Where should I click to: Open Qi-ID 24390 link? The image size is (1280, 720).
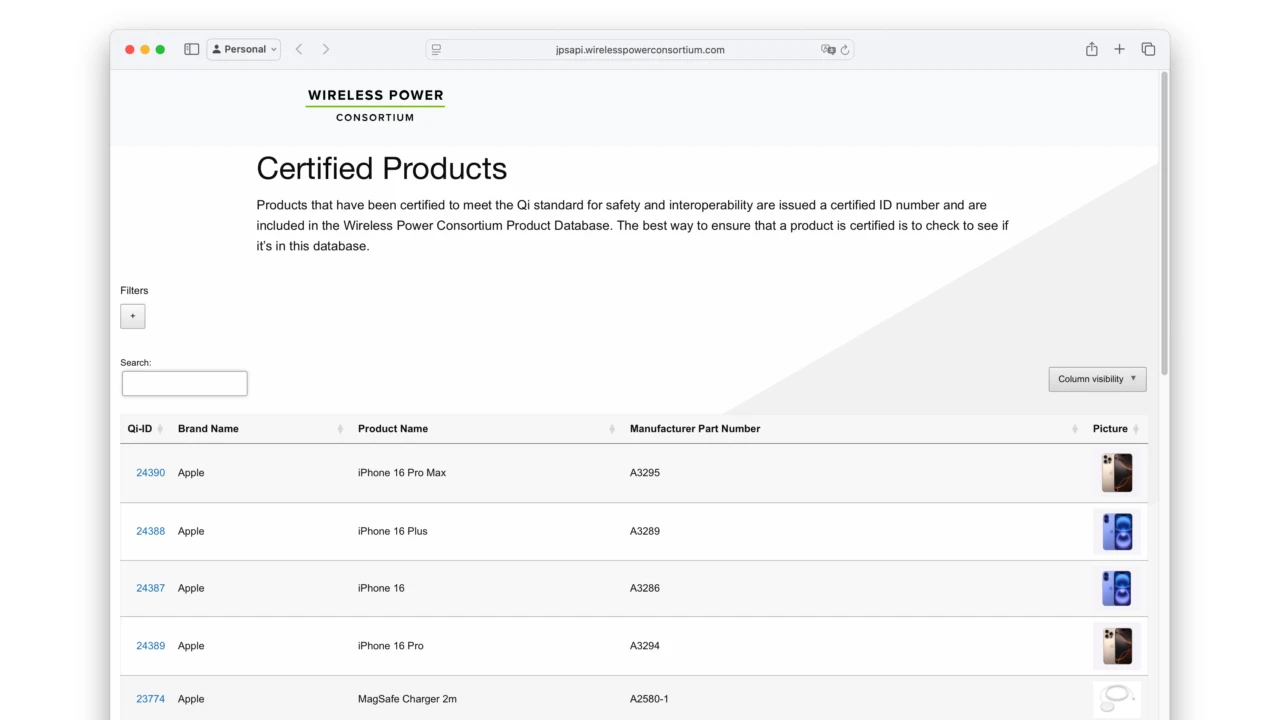pyautogui.click(x=150, y=473)
